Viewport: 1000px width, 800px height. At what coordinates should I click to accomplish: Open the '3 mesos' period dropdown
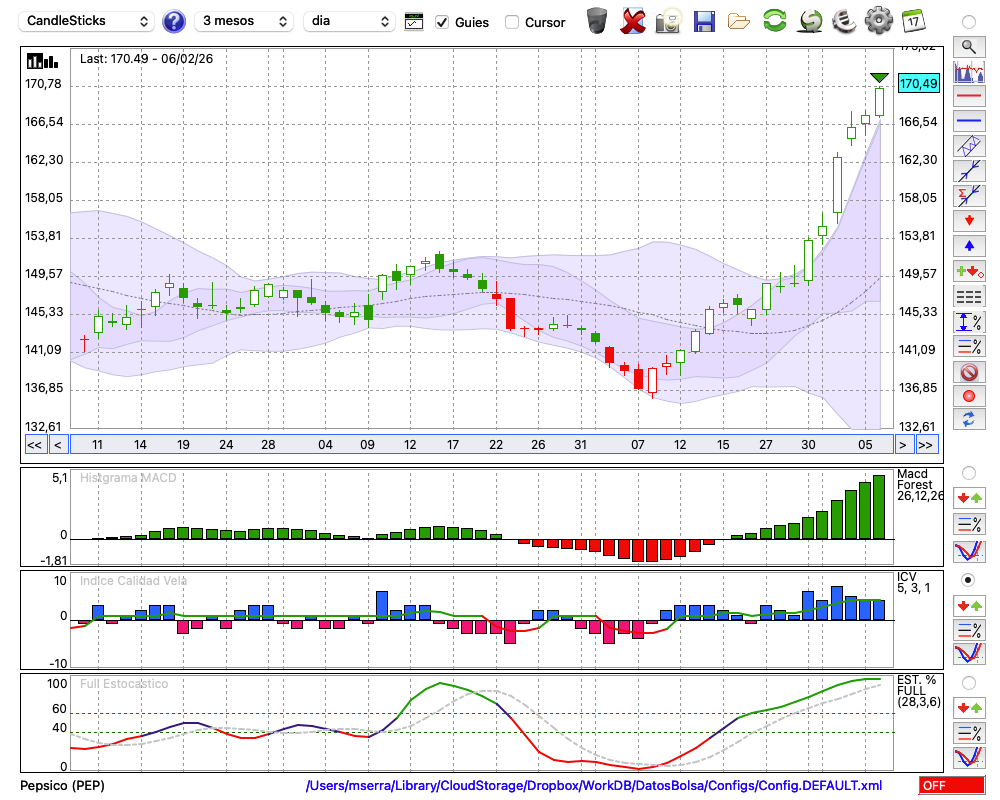(x=244, y=21)
